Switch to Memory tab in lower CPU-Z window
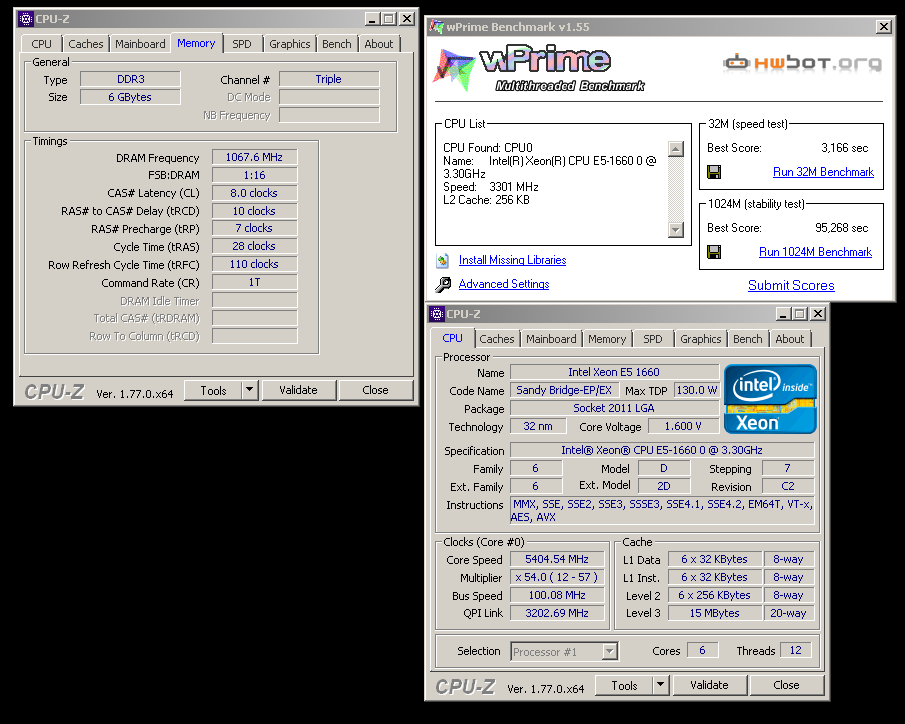This screenshot has height=724, width=905. (607, 339)
